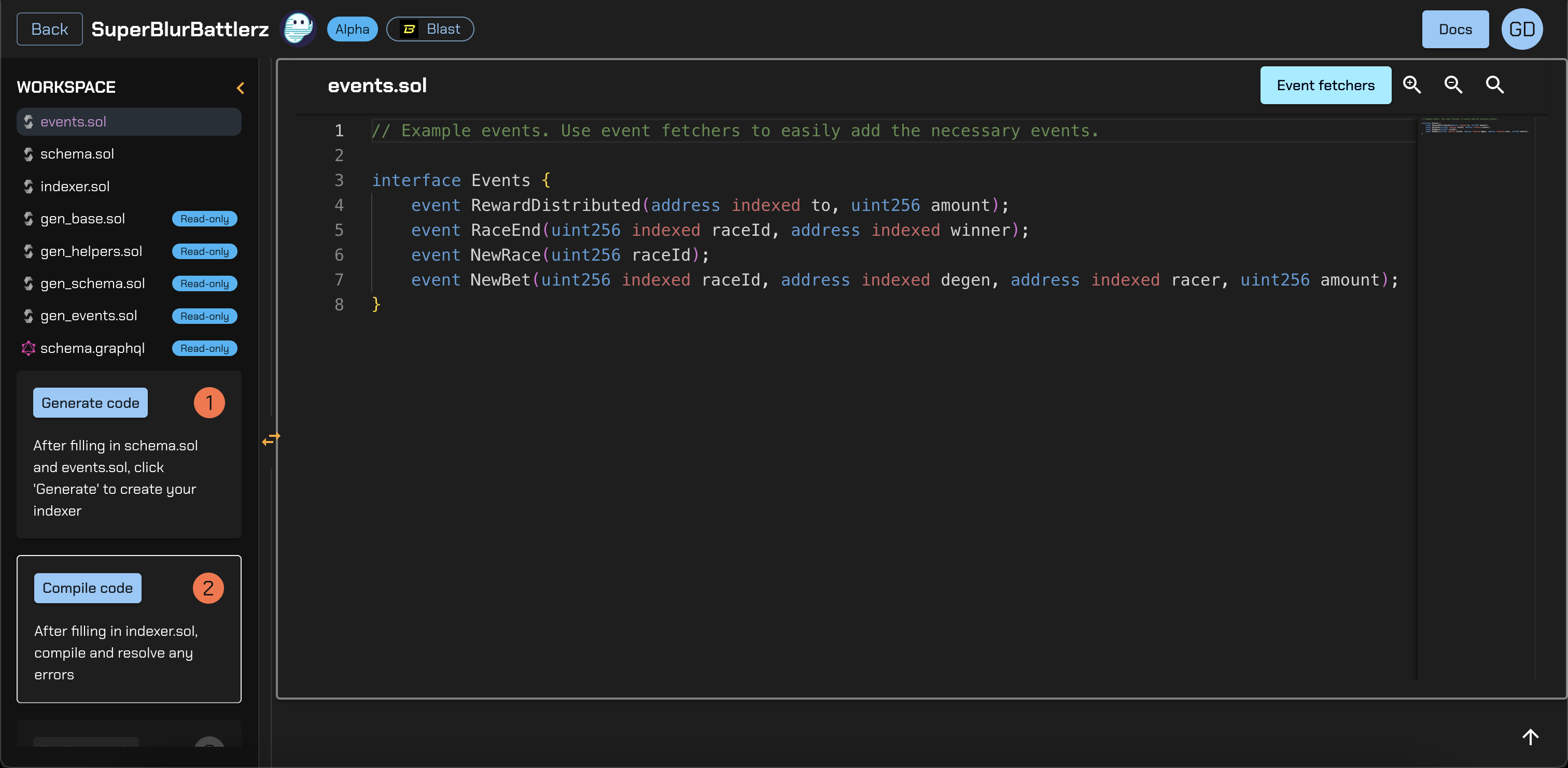Click the scroll-to-top arrow icon

tap(1530, 737)
